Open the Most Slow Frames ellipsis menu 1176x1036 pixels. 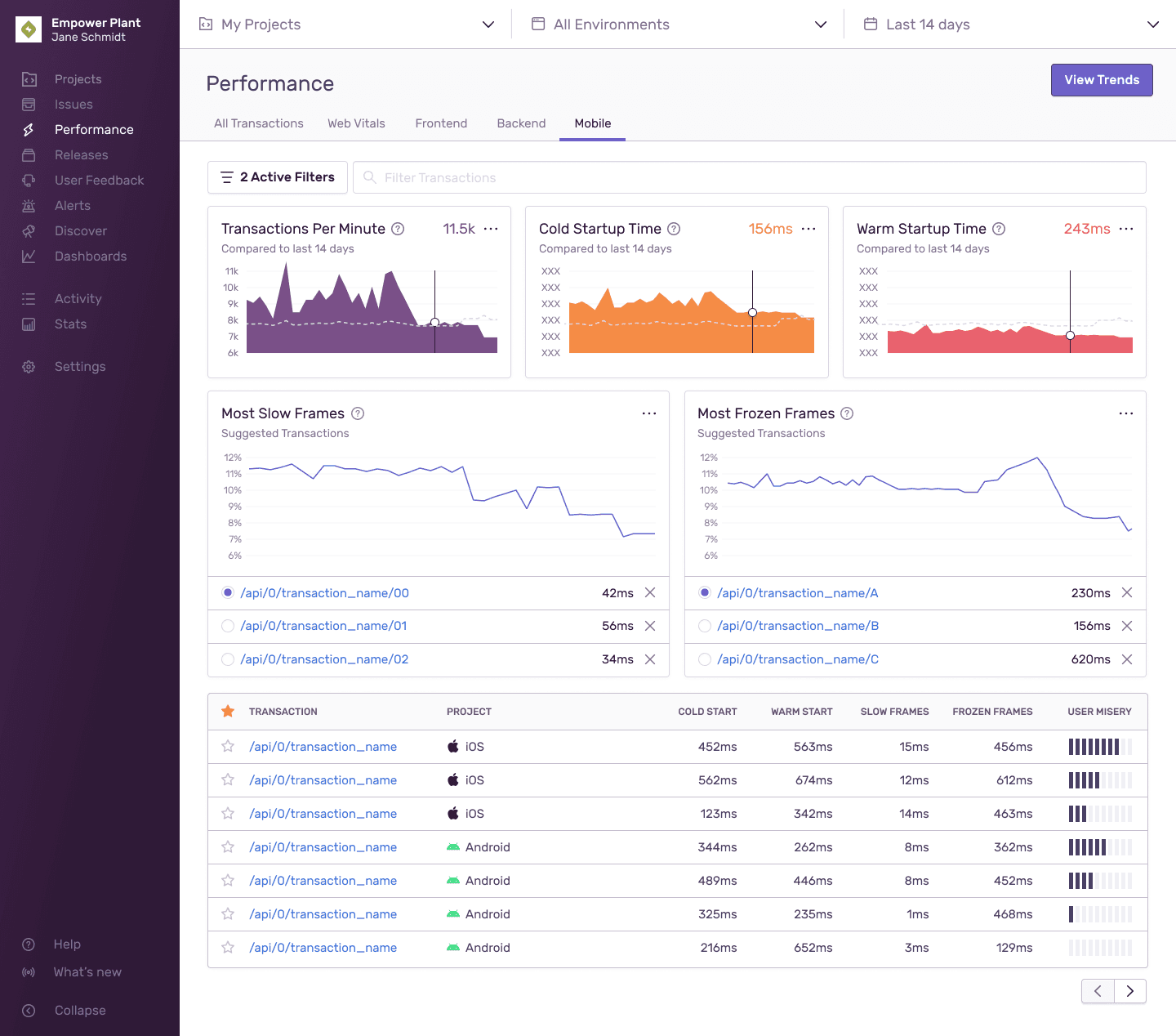[x=649, y=413]
